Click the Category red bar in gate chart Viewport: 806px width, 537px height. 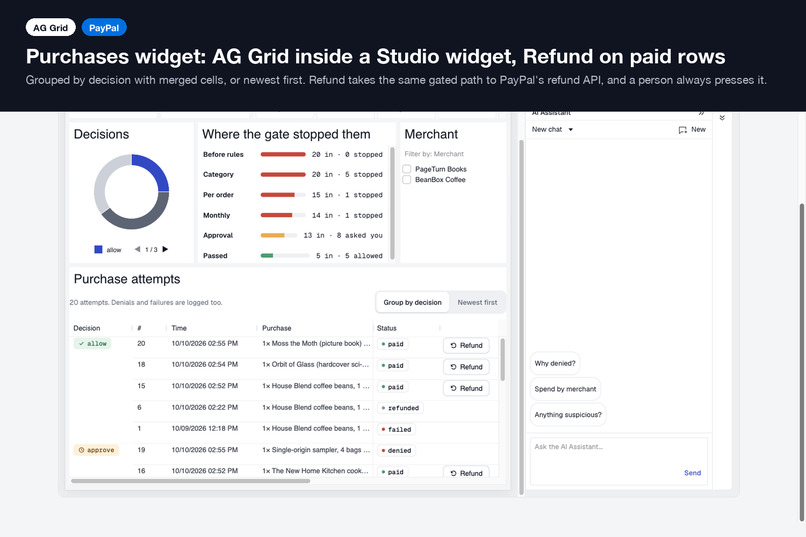coord(283,175)
